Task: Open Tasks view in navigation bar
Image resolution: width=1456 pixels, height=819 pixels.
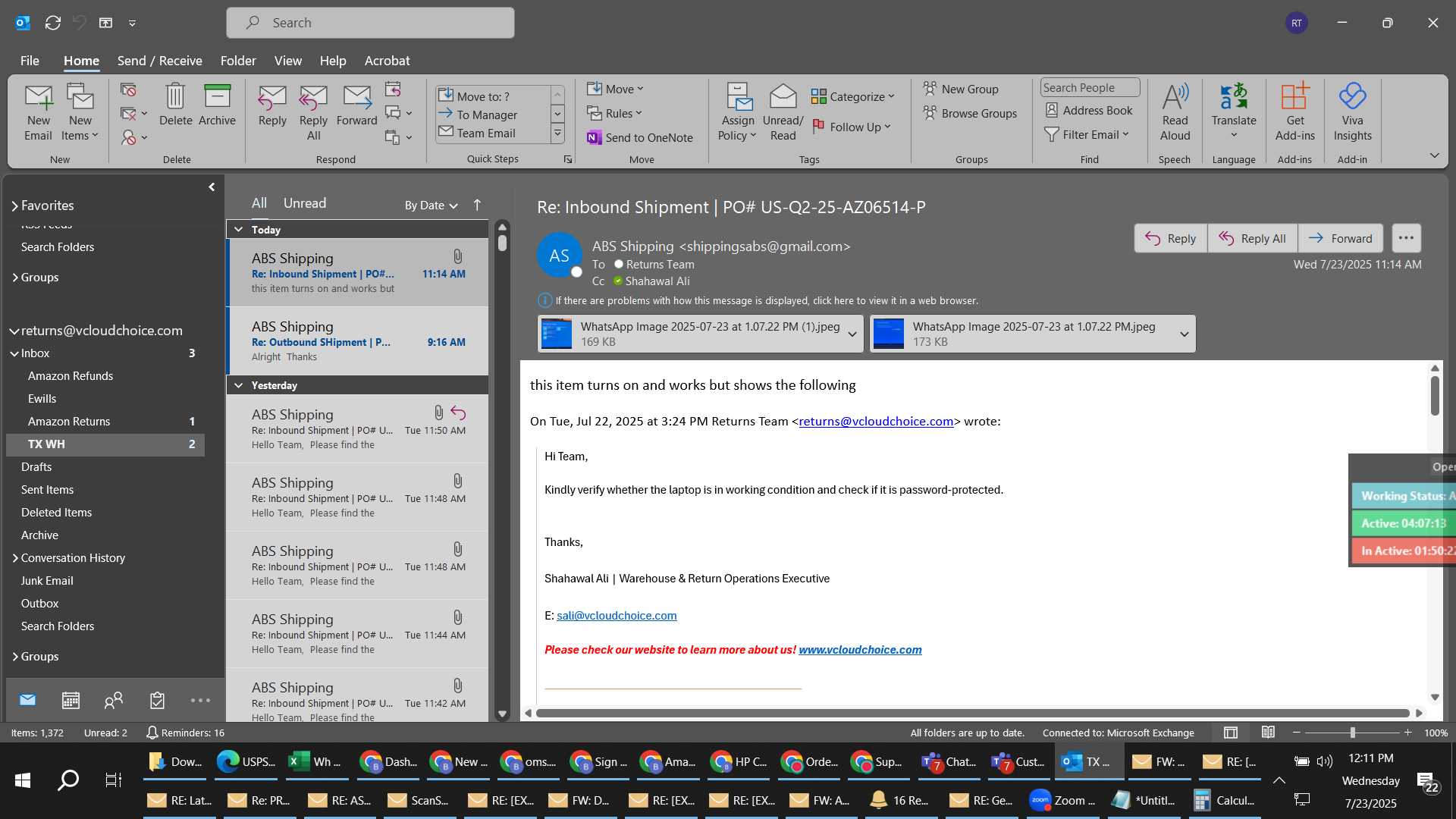Action: pos(157,700)
